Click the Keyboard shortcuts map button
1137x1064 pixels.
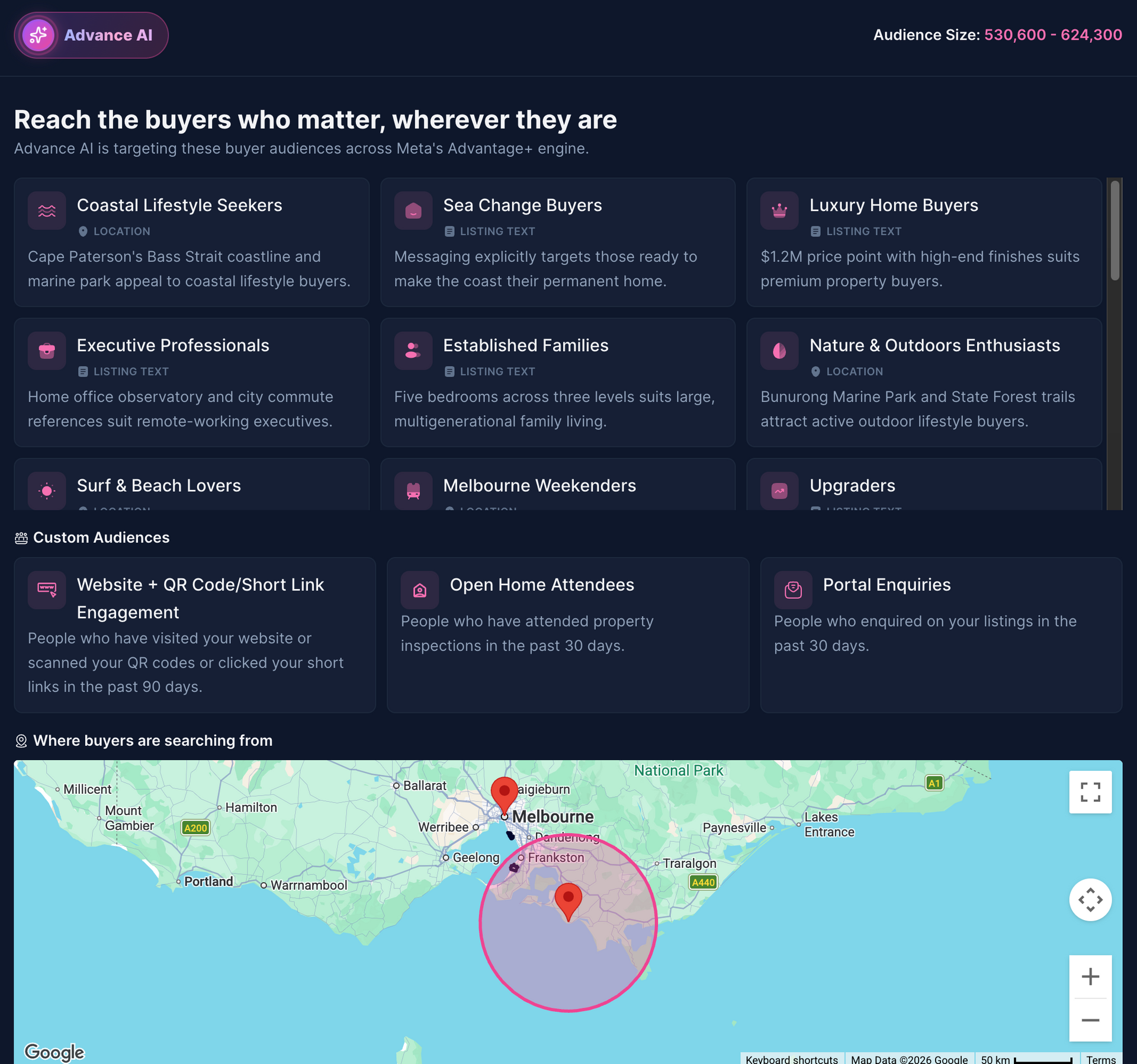792,1059
